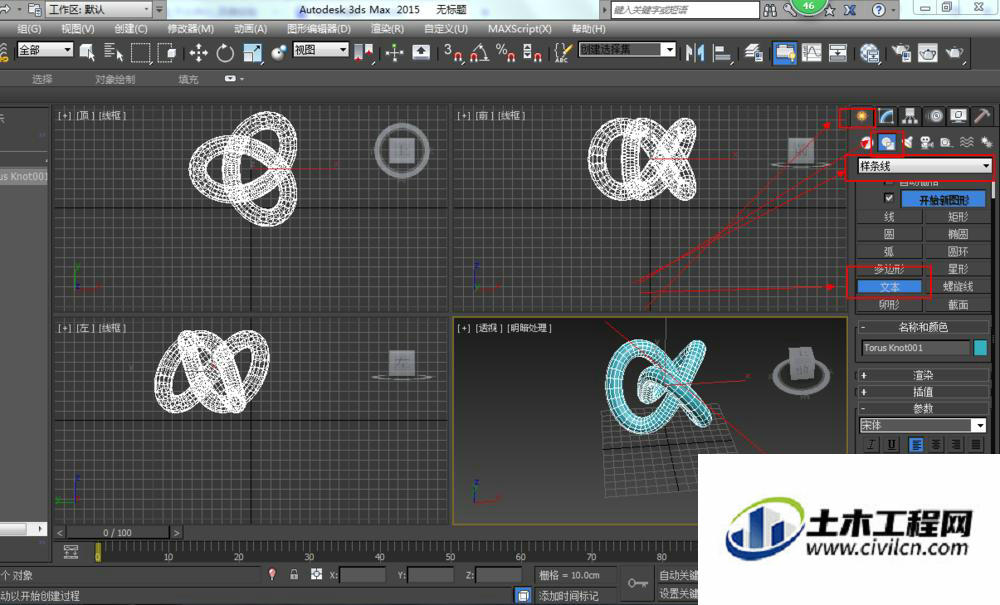Viewport: 1000px width, 605px height.
Task: Open the Hierarchy command panel tab
Action: (910, 116)
